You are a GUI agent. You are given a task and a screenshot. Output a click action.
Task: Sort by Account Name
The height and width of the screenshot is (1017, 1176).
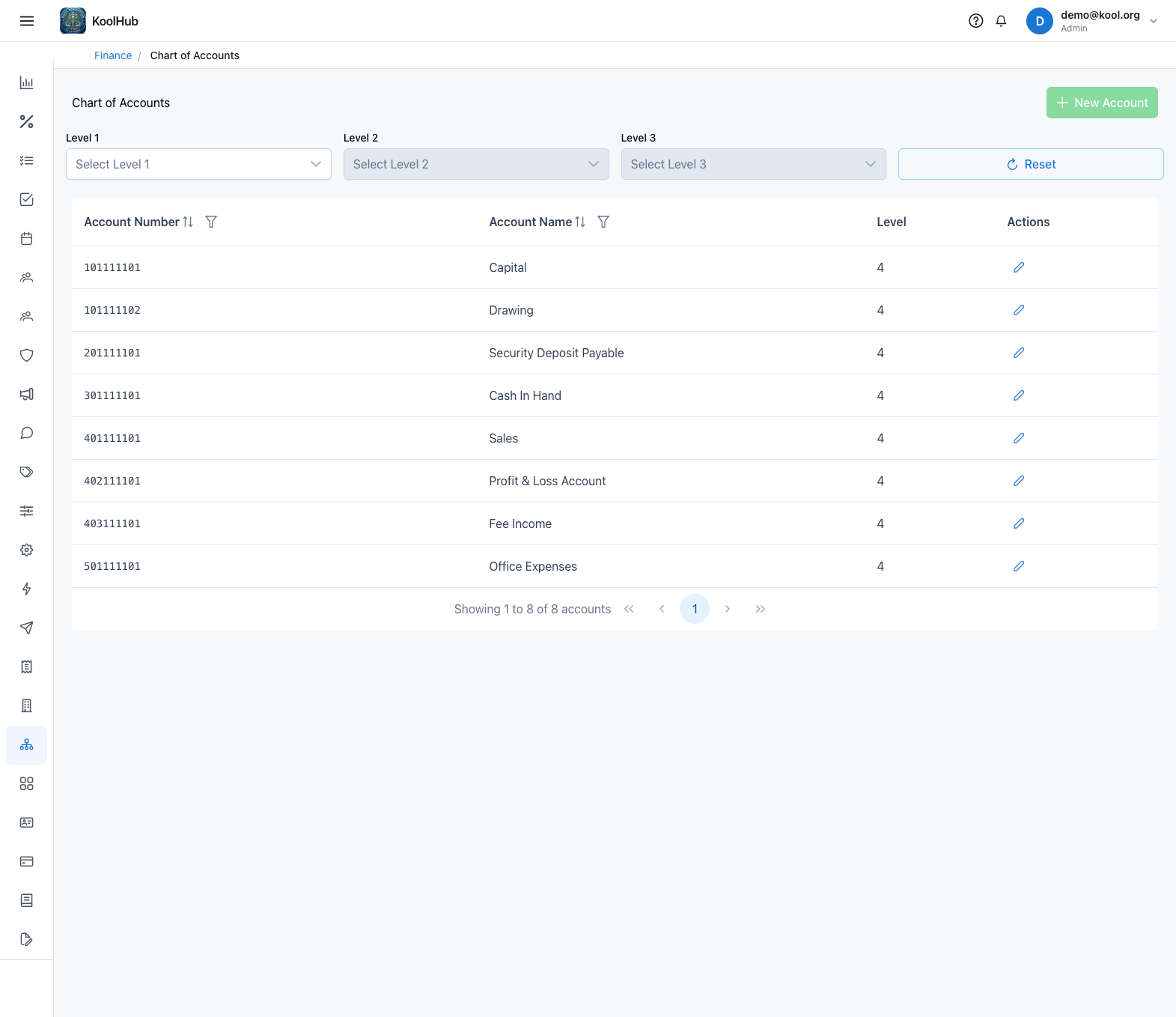coord(580,222)
